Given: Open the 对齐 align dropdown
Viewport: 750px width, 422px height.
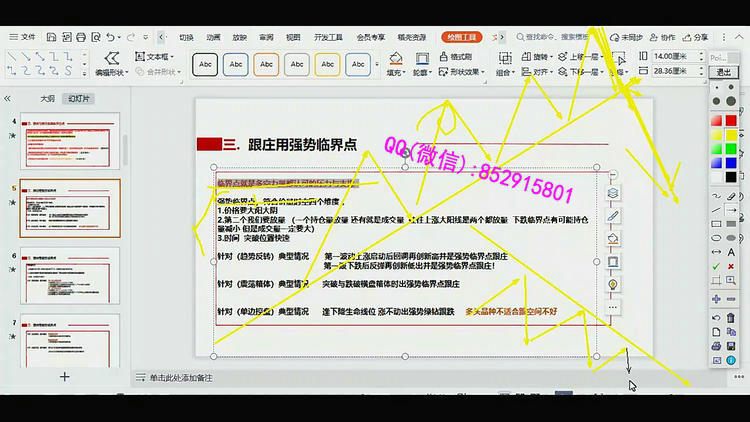Looking at the screenshot, I should coord(541,72).
